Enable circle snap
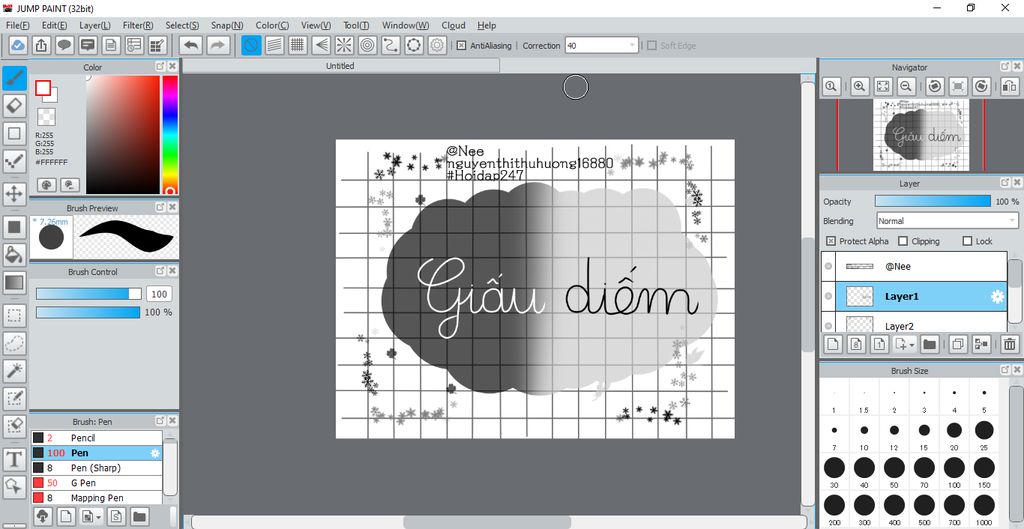This screenshot has width=1024, height=529. (x=368, y=45)
